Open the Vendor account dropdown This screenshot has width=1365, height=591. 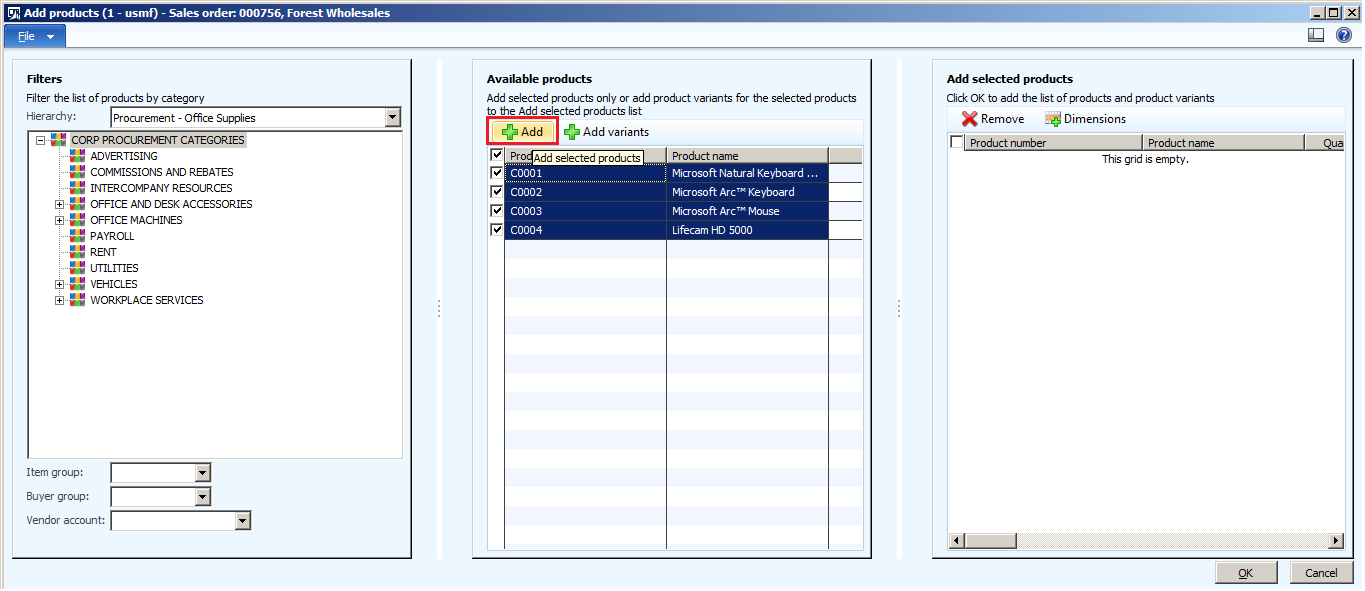click(x=242, y=520)
